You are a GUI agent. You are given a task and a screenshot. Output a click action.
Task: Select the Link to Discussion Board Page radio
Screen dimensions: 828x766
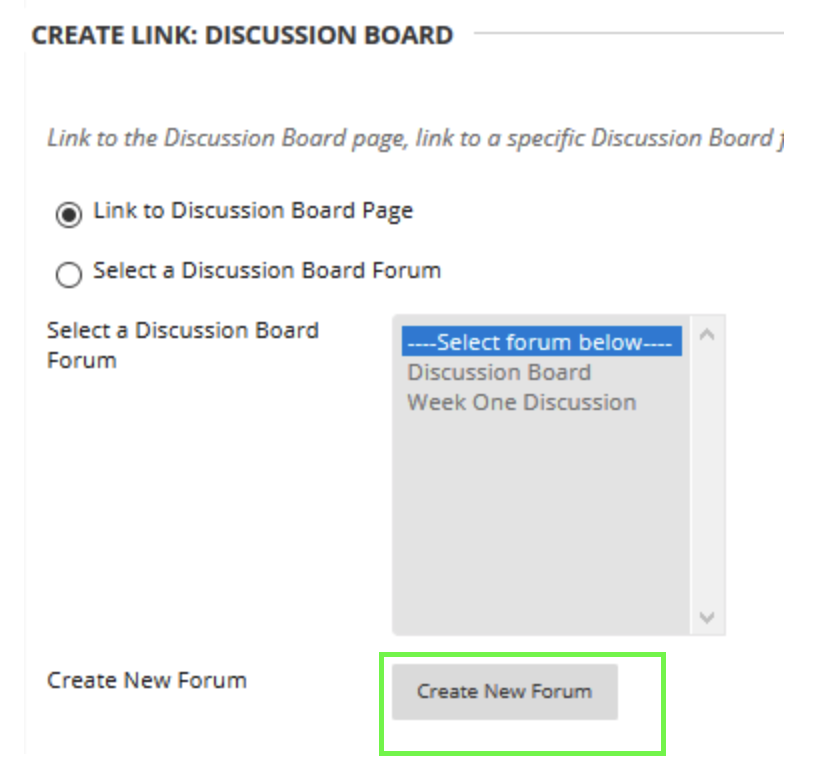click(x=69, y=215)
